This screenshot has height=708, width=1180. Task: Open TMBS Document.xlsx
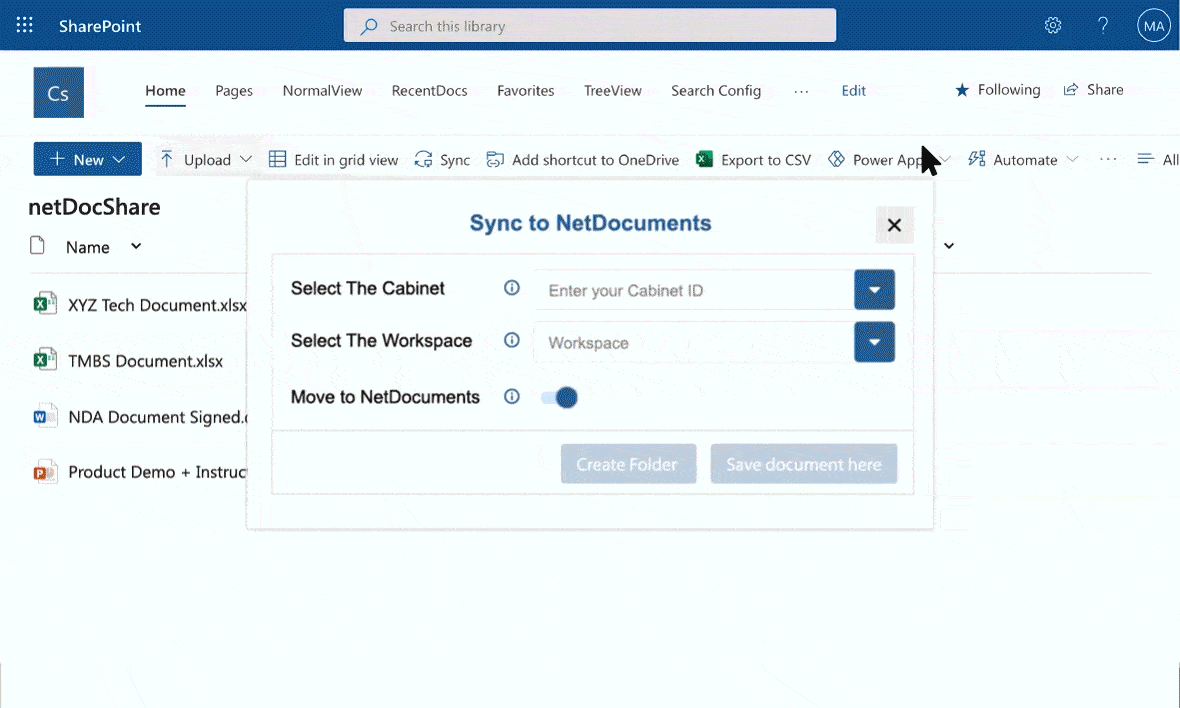145,361
